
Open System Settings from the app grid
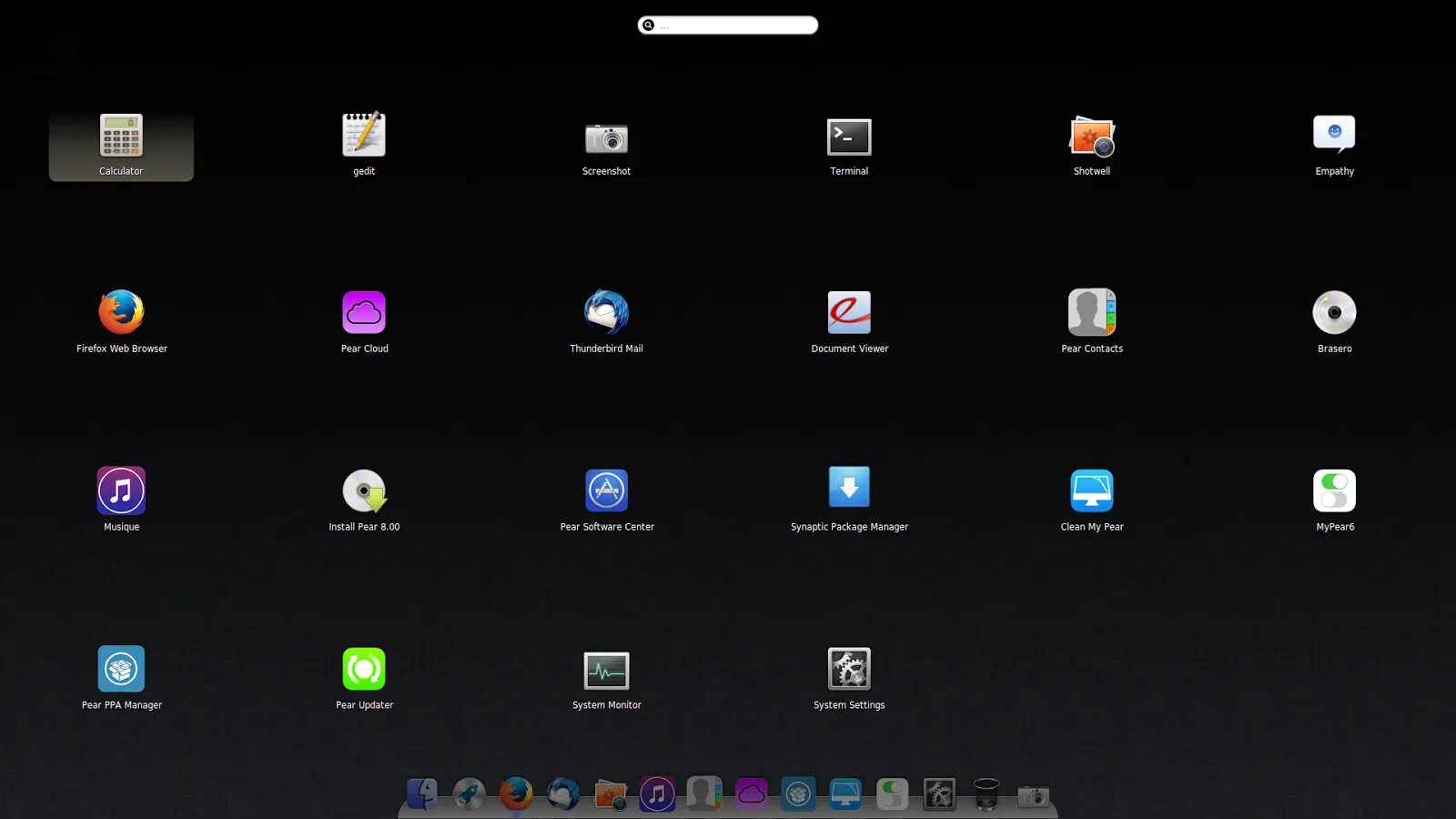pos(849,678)
